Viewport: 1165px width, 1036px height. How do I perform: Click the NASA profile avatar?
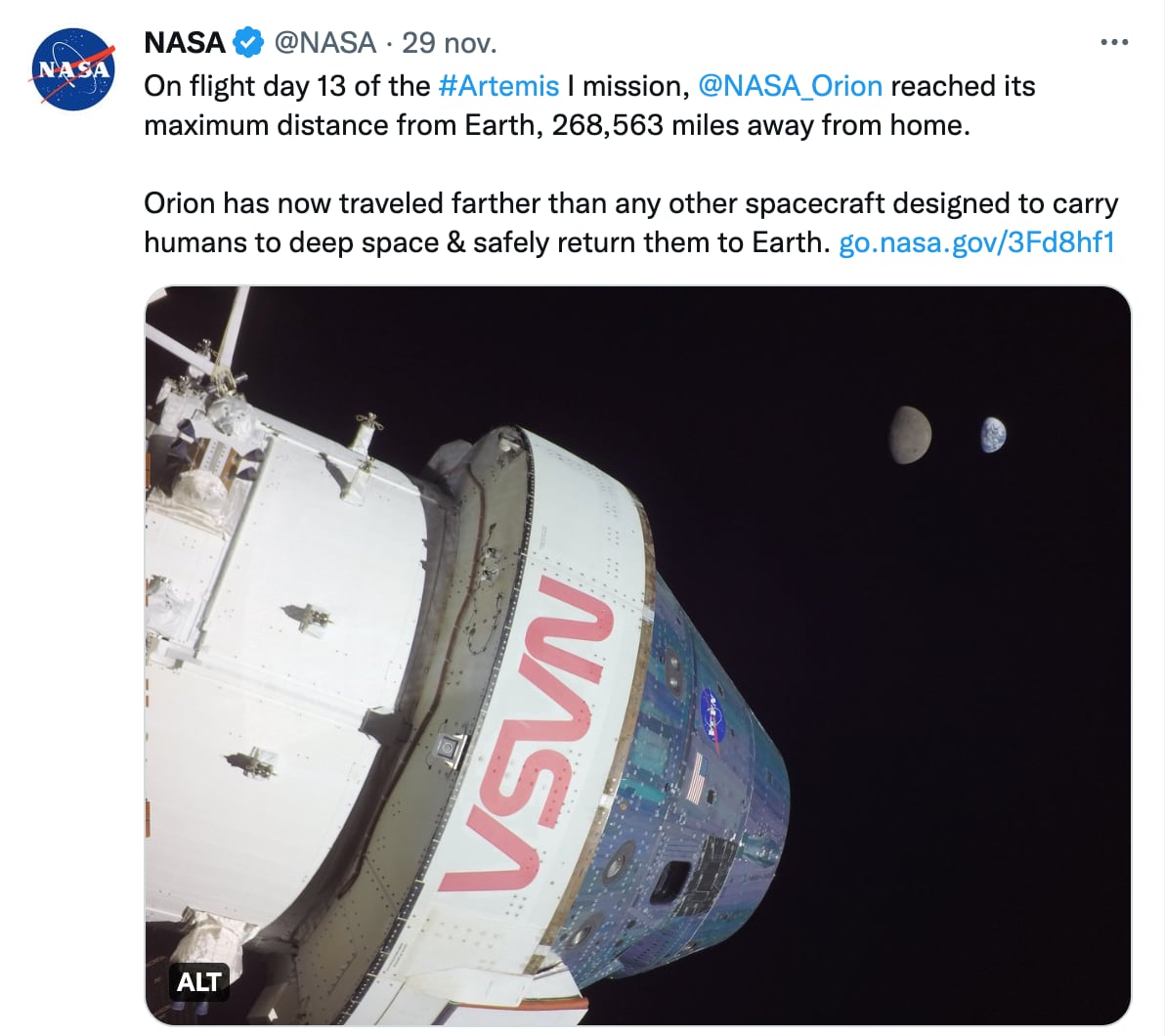point(74,68)
